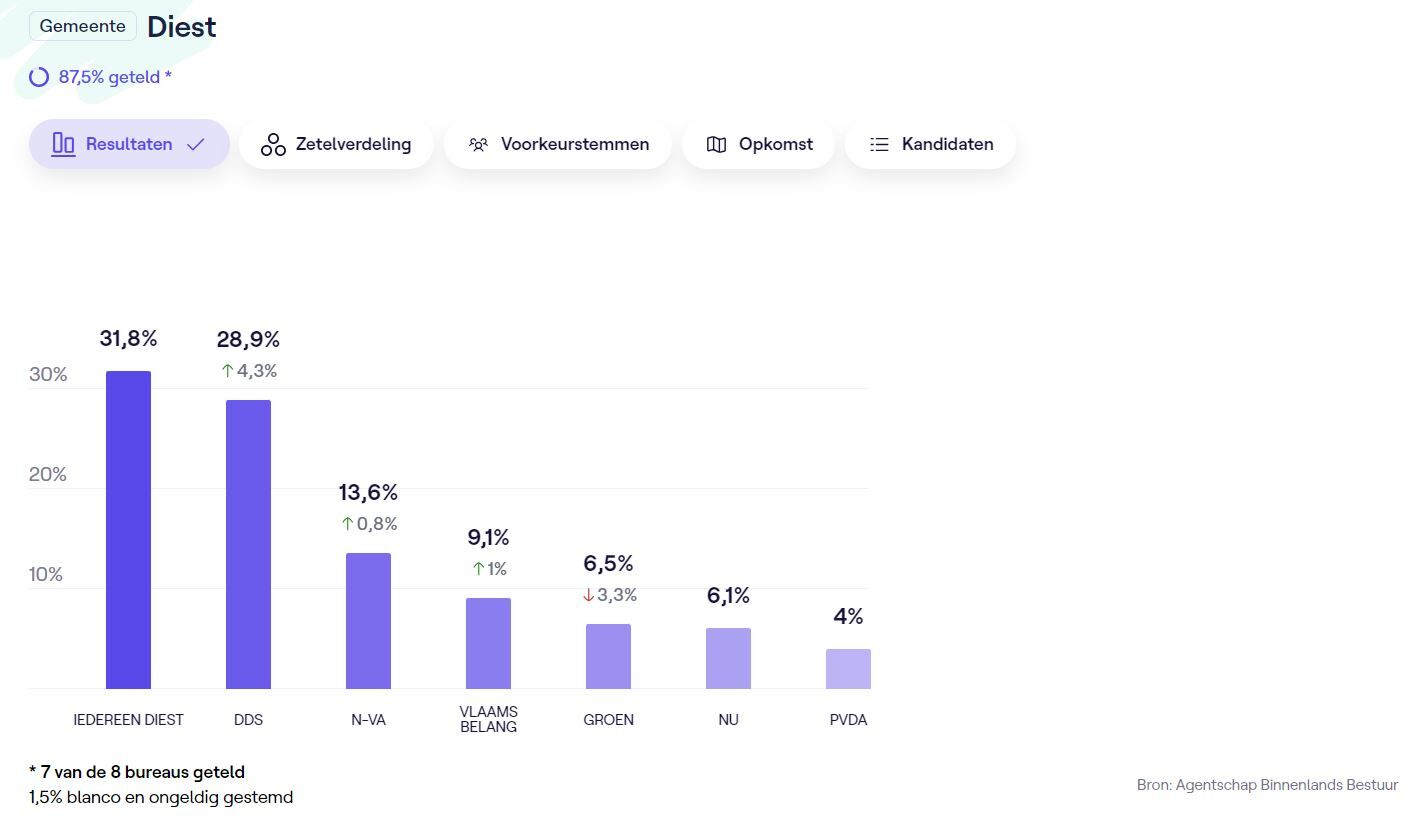Open the Voorkeurstemmen tab
This screenshot has width=1416, height=824.
point(558,145)
